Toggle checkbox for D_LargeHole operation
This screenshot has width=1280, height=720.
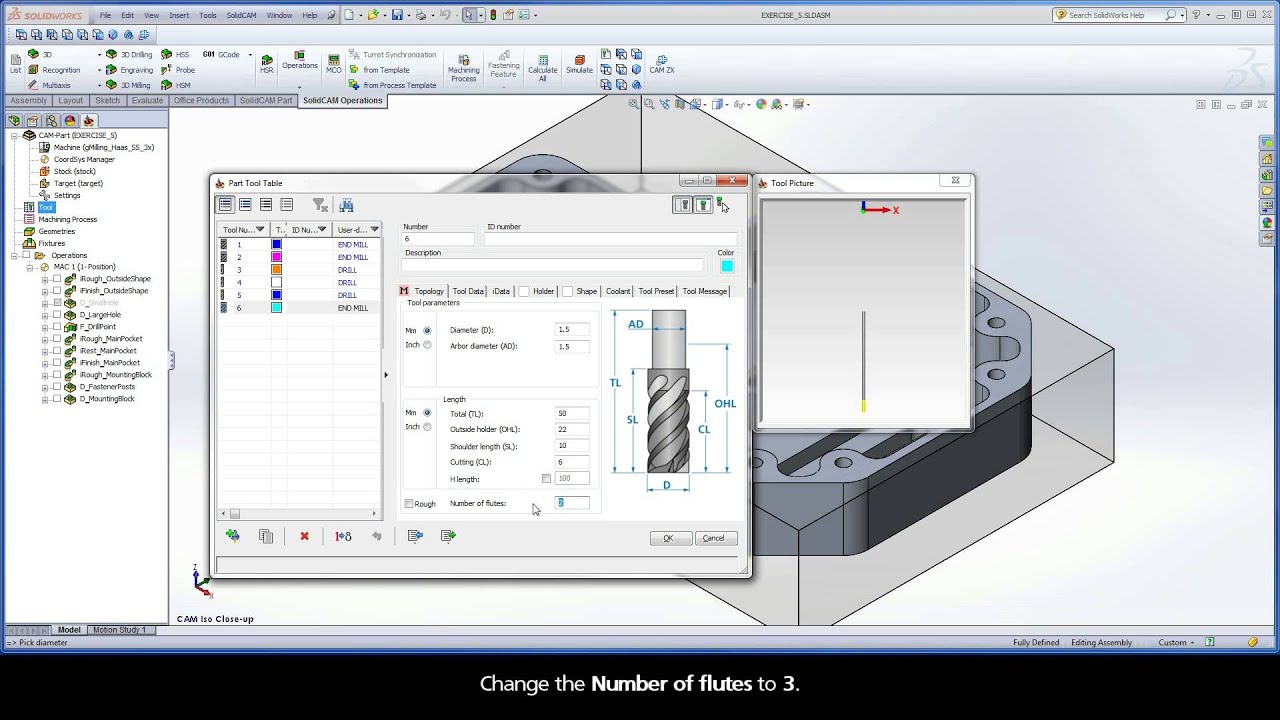coord(57,315)
